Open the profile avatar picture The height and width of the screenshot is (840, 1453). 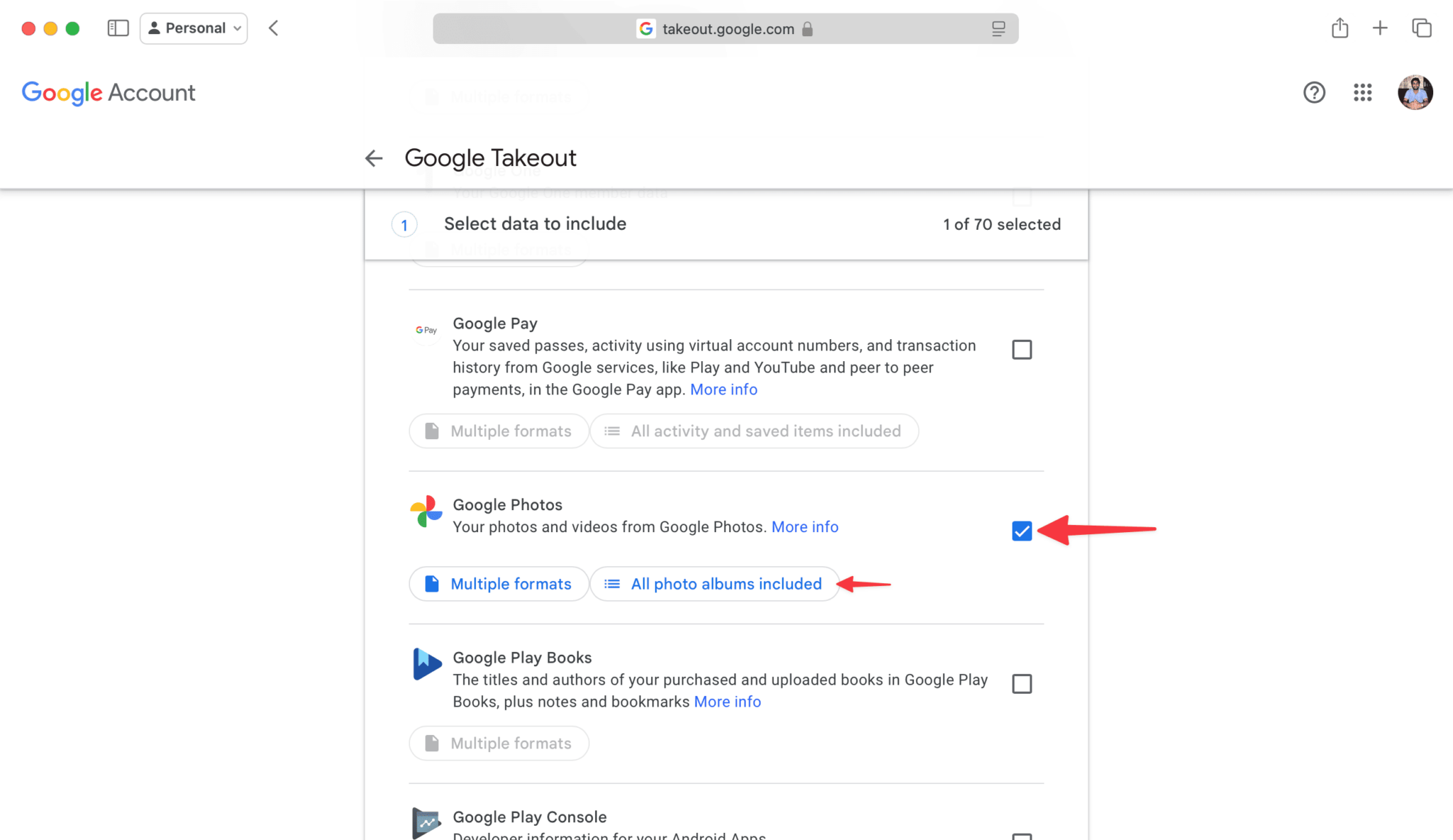point(1415,92)
